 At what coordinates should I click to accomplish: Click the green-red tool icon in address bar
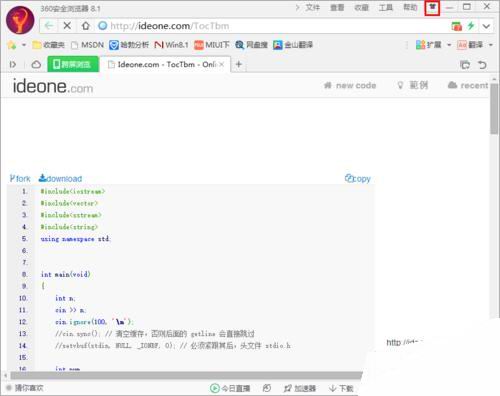click(x=457, y=26)
